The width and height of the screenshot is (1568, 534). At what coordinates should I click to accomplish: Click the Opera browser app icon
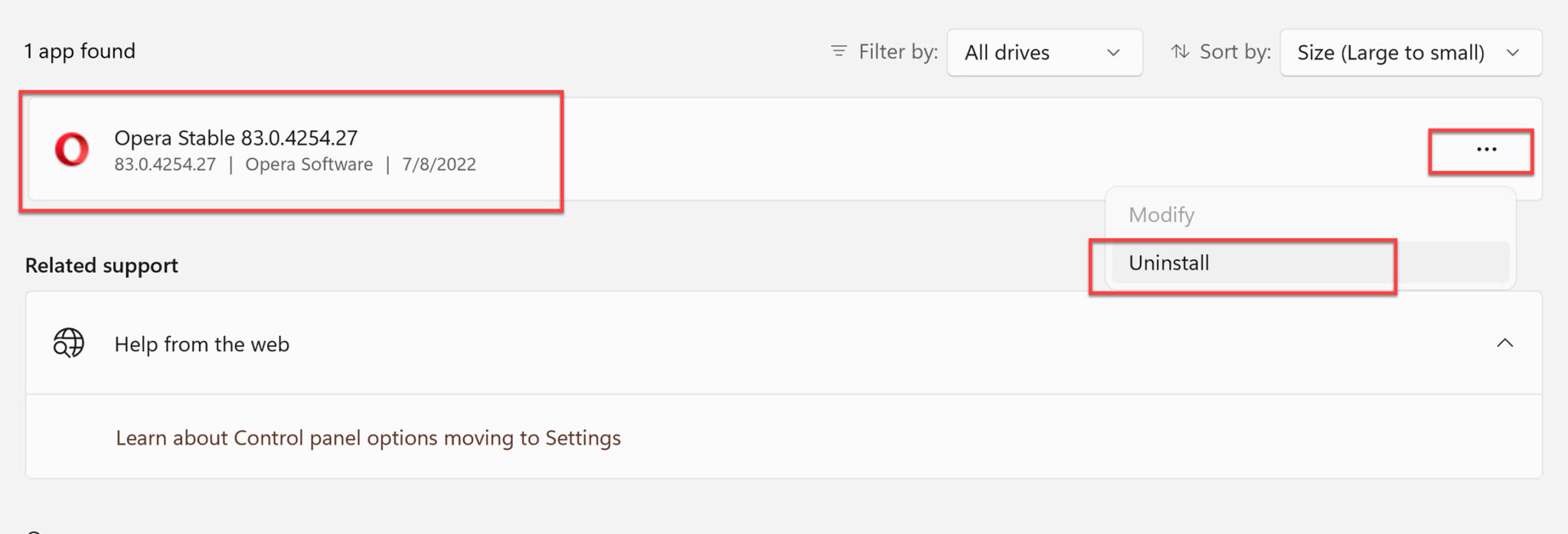70,150
